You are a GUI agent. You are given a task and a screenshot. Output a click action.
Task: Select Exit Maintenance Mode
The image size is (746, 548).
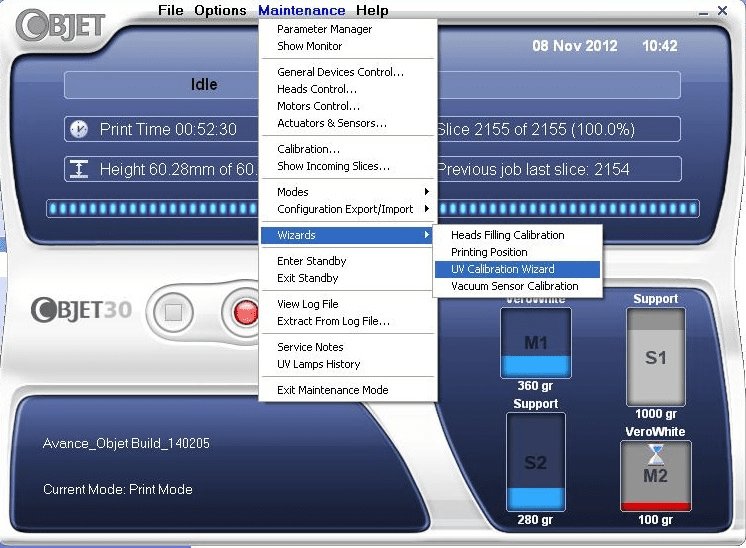click(x=348, y=390)
